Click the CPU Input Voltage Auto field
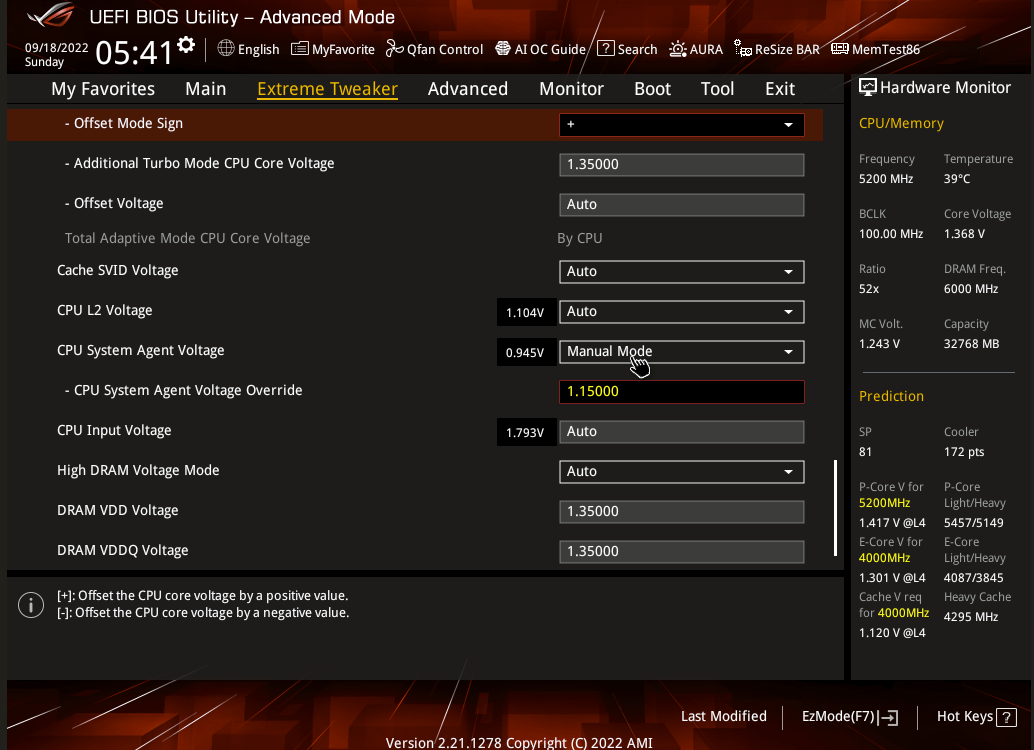 tap(681, 432)
